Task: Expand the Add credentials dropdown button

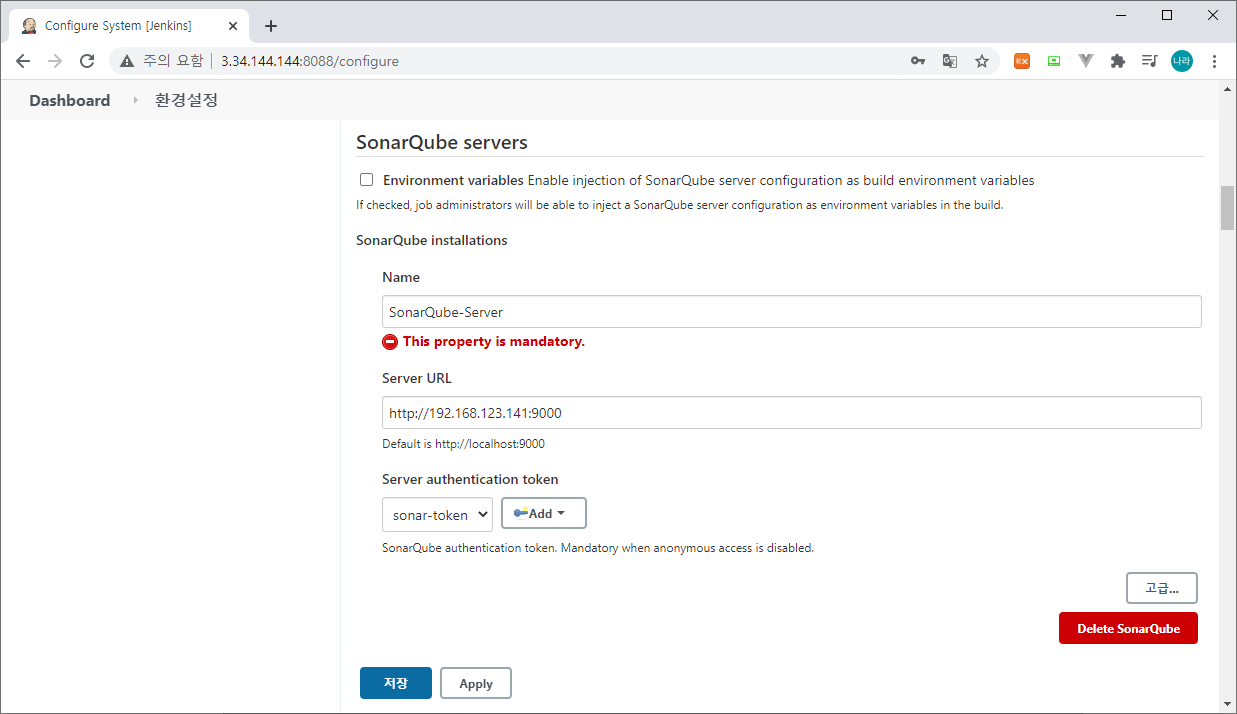Action: coord(543,513)
